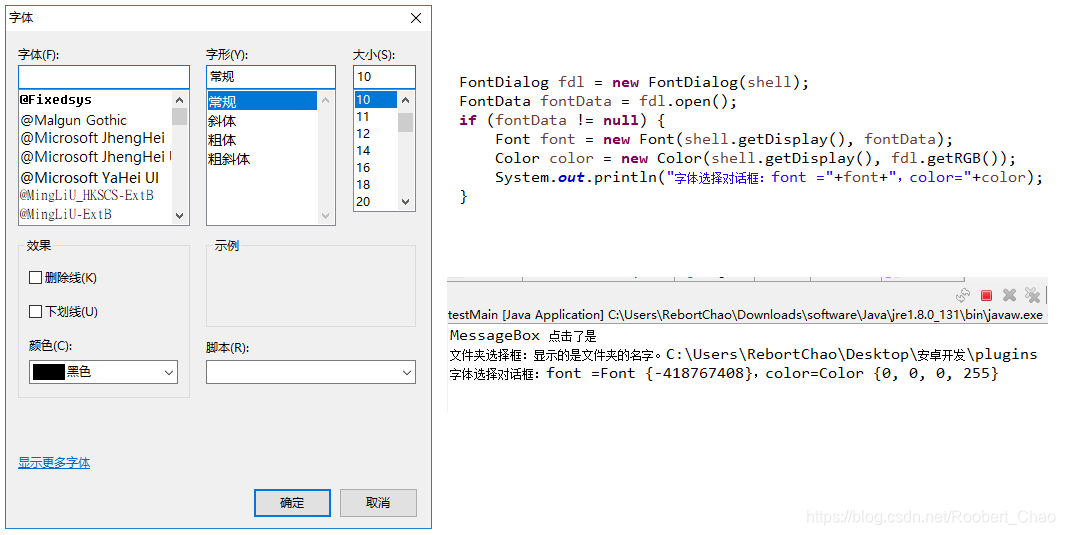
Task: Click the Remove Launch X icon
Action: click(1009, 295)
